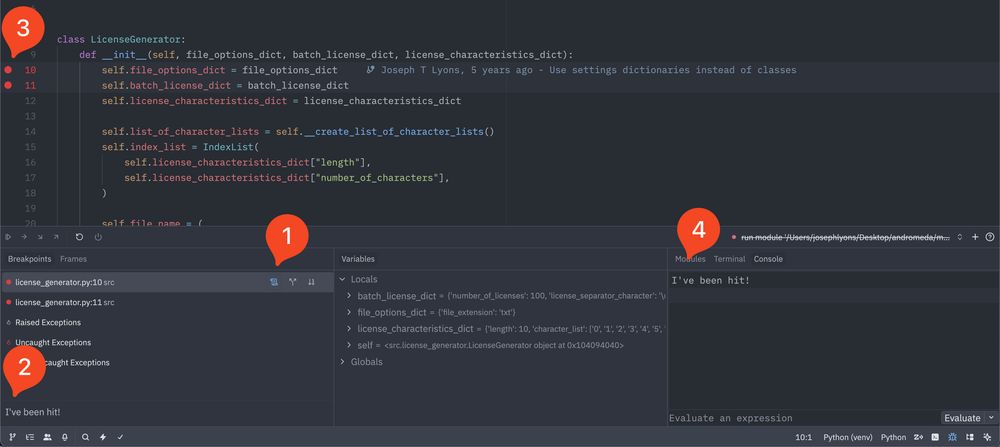
Task: Open project search magnifier in status bar
Action: click(85, 437)
